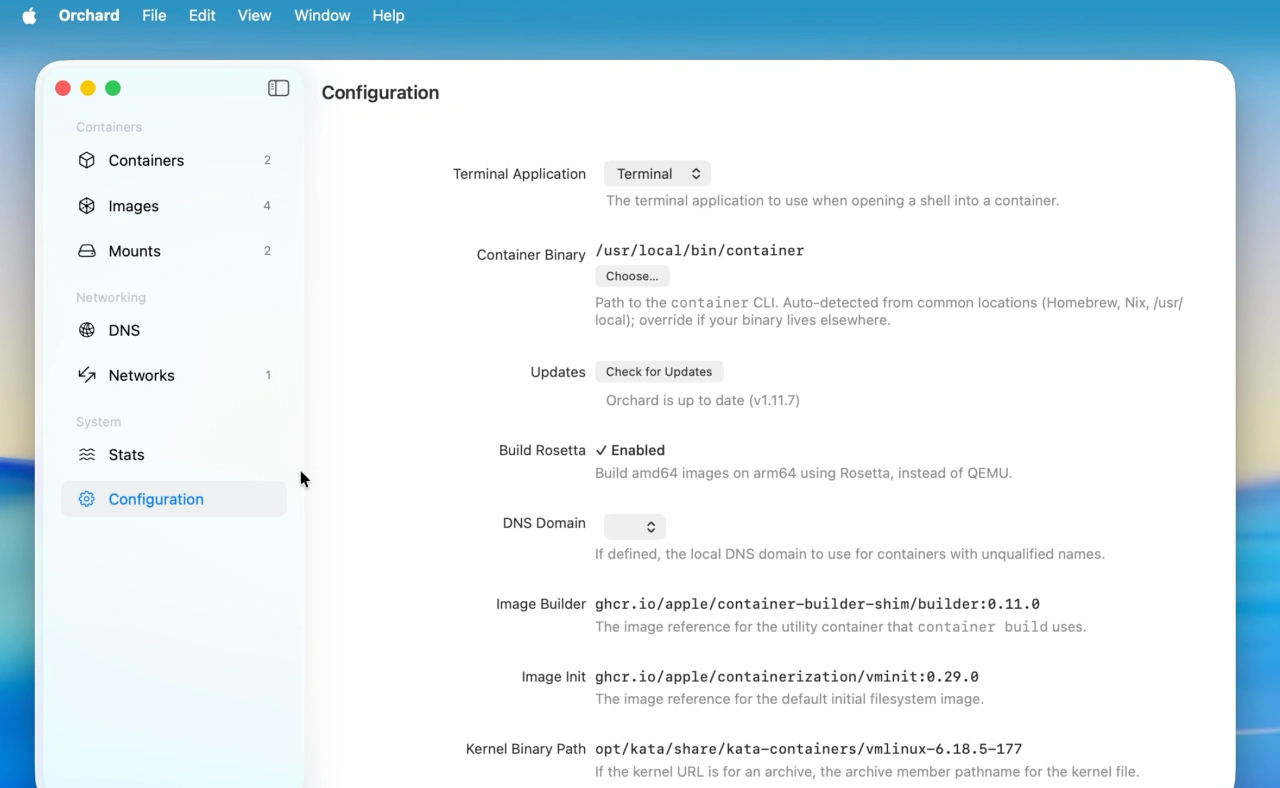Expand the DNS Domain dropdown
This screenshot has width=1280, height=788.
tap(635, 527)
